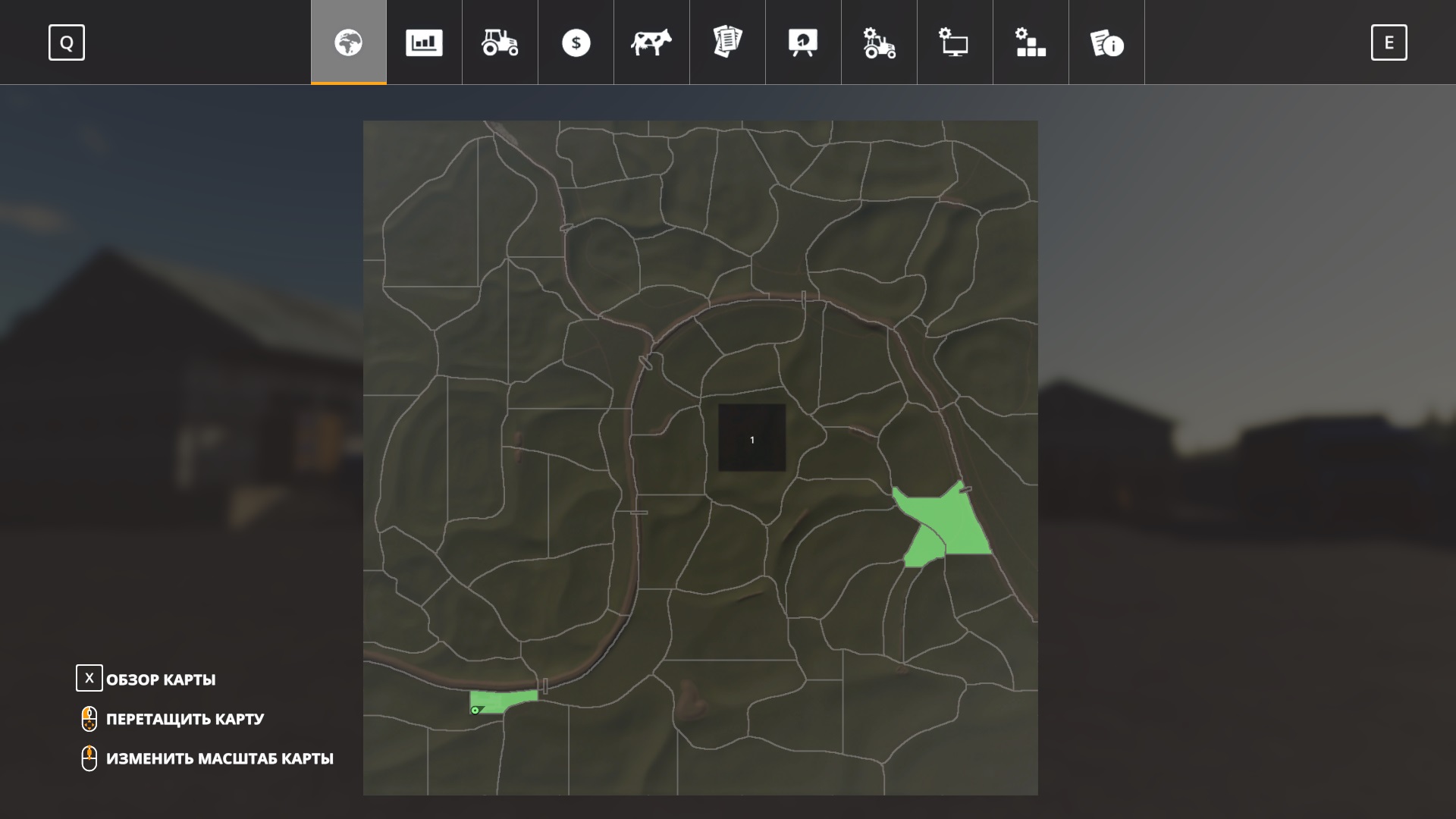
Task: Open the tutorial presentation board tab
Action: click(804, 42)
